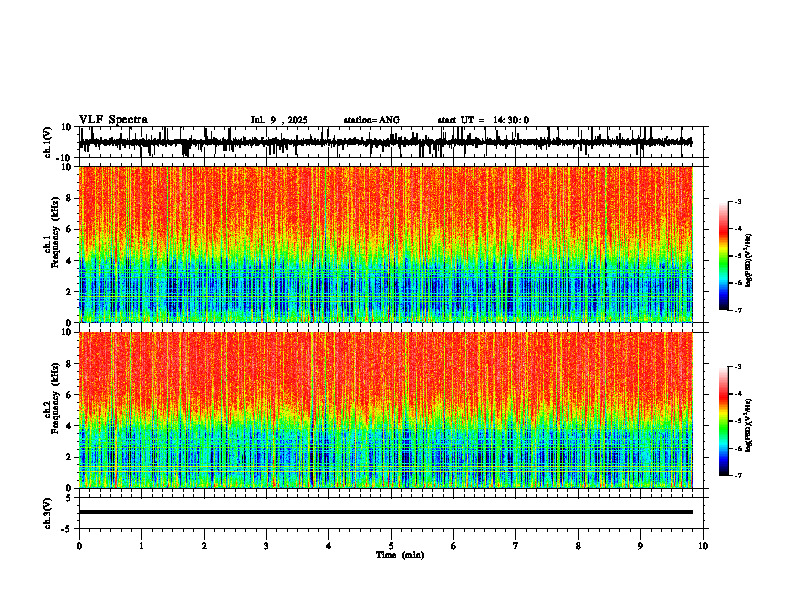This screenshot has width=792, height=612.
Task: Click the '5' minute tick label on time axis
Action: (391, 546)
